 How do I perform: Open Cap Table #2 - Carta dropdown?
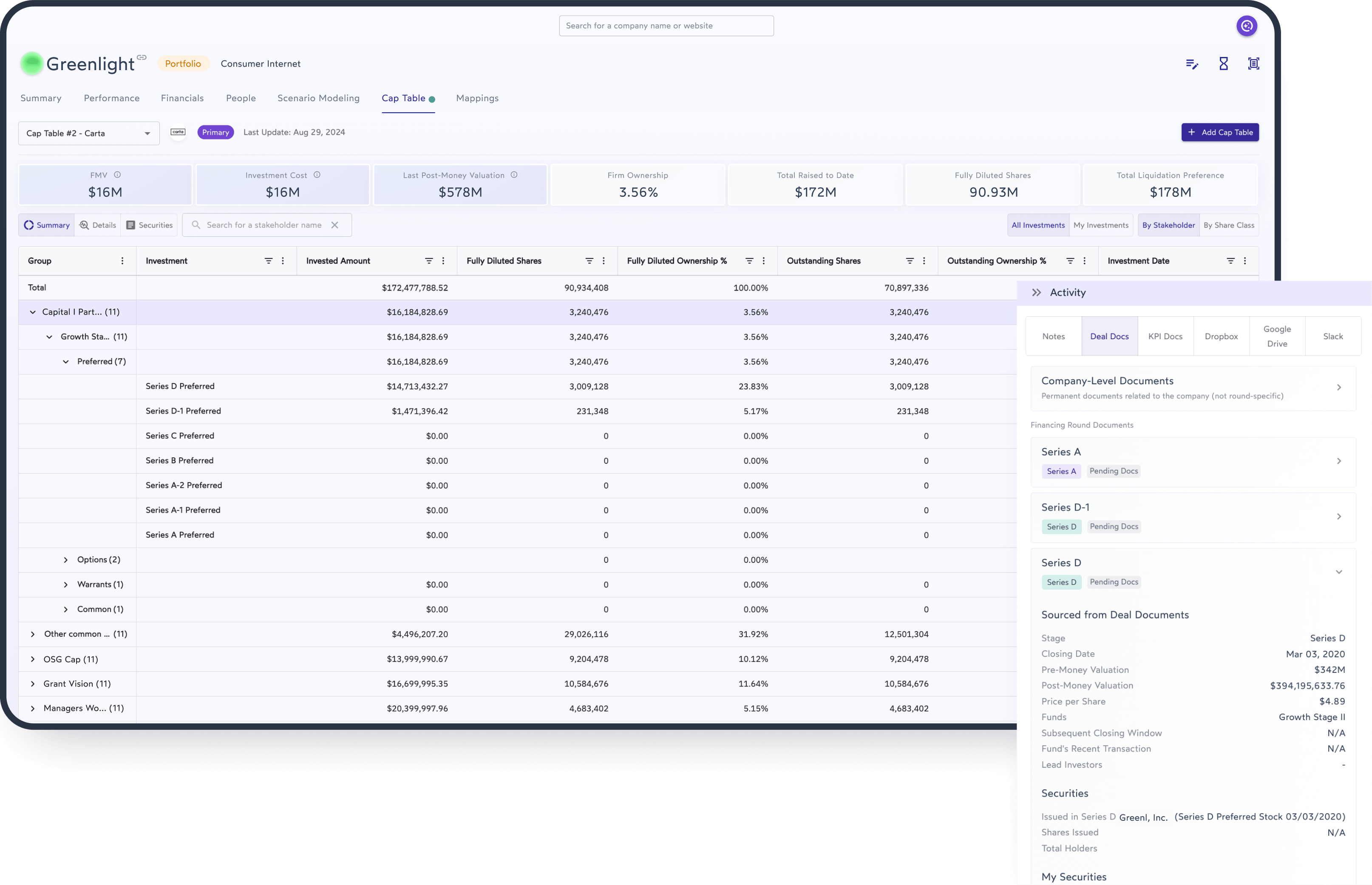[89, 133]
